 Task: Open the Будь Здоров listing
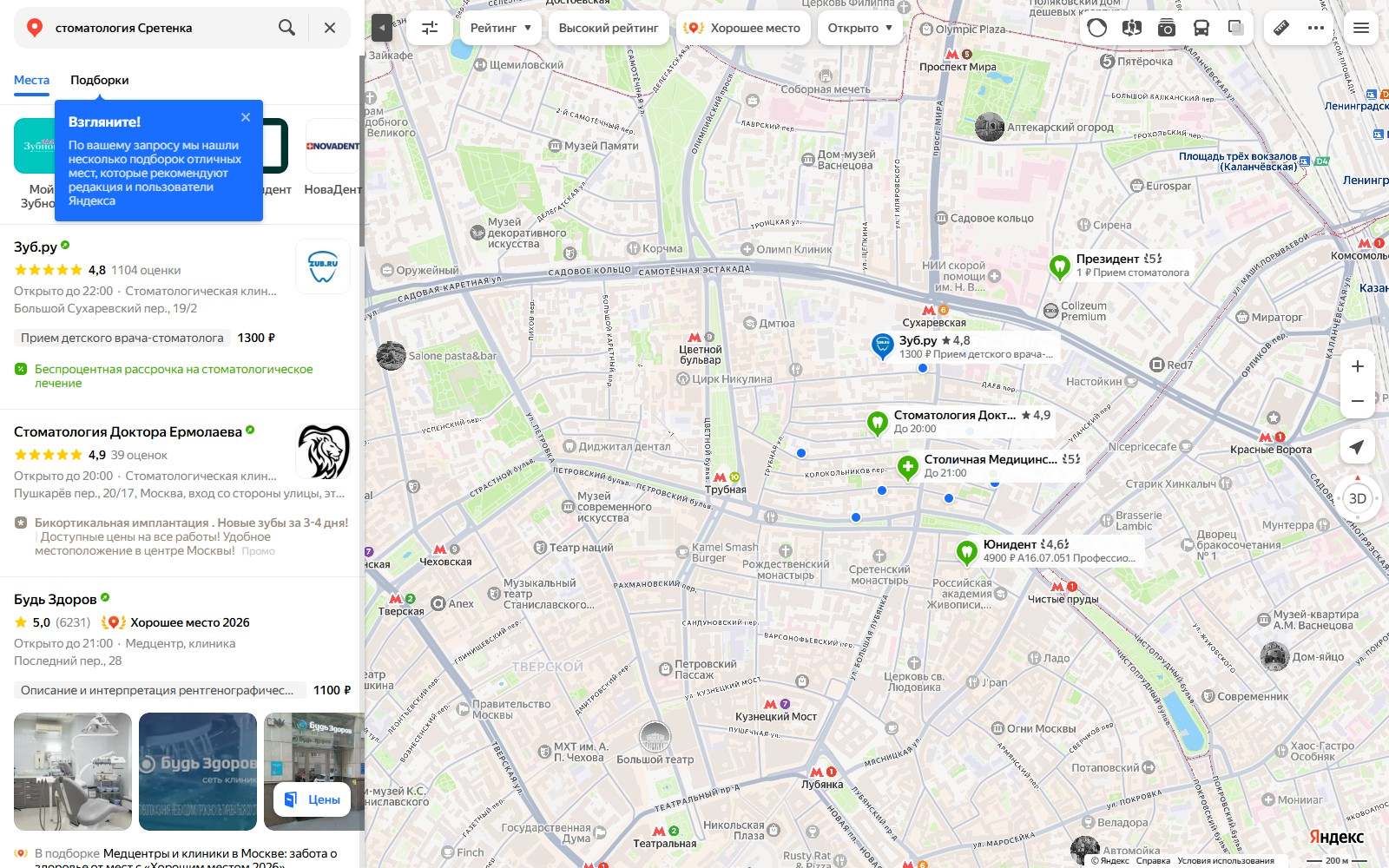click(56, 599)
